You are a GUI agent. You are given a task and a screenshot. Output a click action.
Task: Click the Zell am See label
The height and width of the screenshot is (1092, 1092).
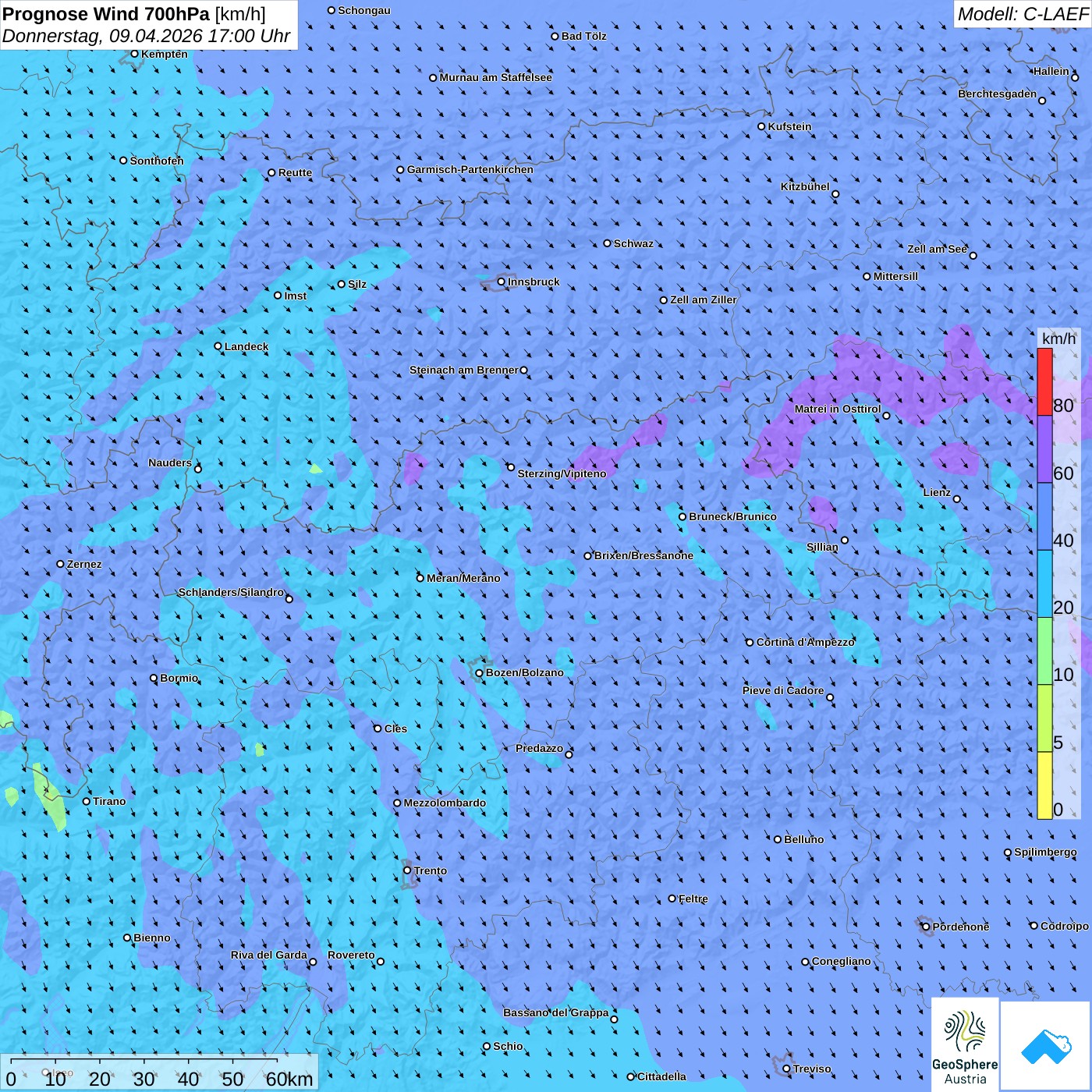[x=937, y=249]
